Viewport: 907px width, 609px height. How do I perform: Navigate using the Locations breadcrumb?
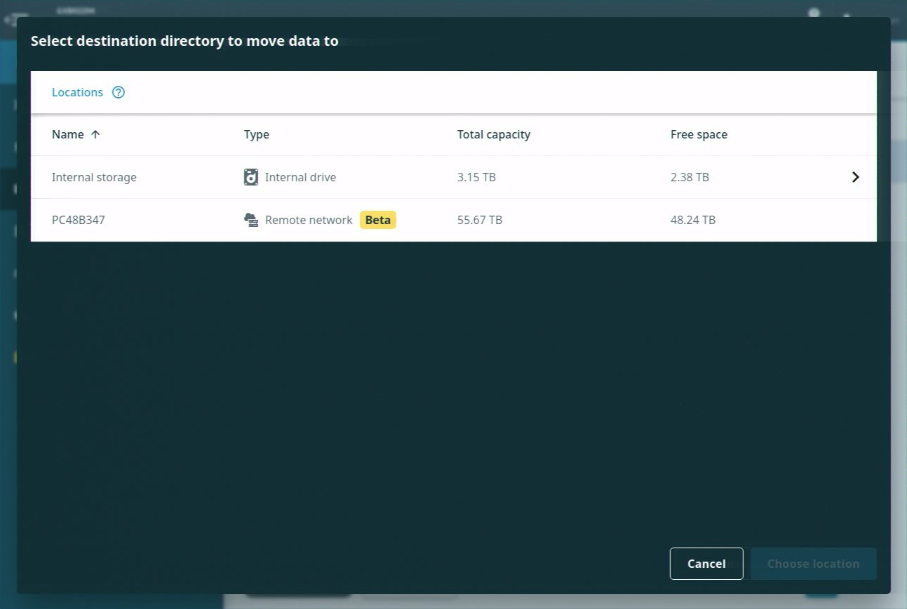pos(77,92)
